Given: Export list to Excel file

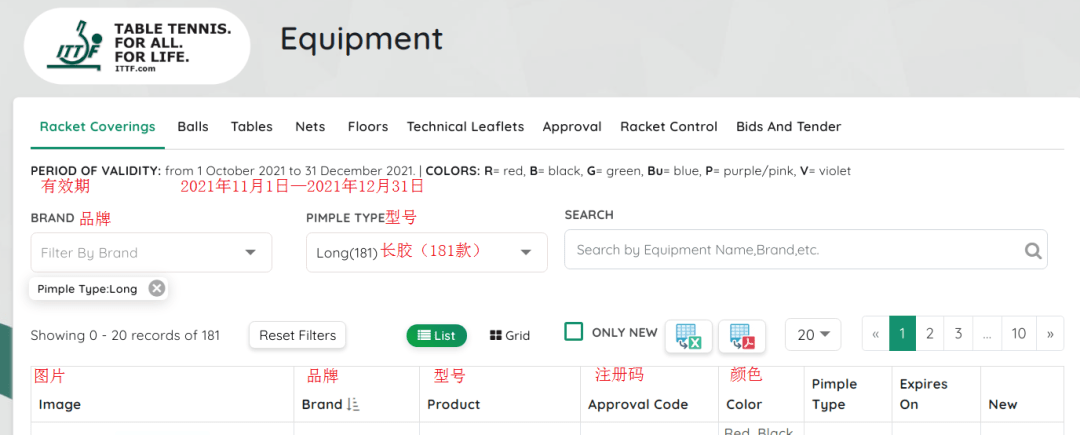Looking at the screenshot, I should click(x=688, y=336).
